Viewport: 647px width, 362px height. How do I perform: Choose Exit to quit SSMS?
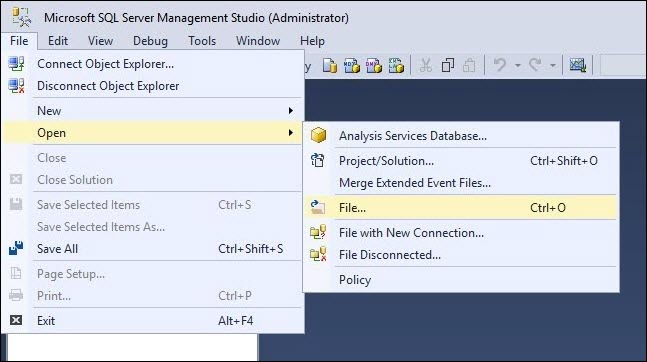(x=153, y=321)
